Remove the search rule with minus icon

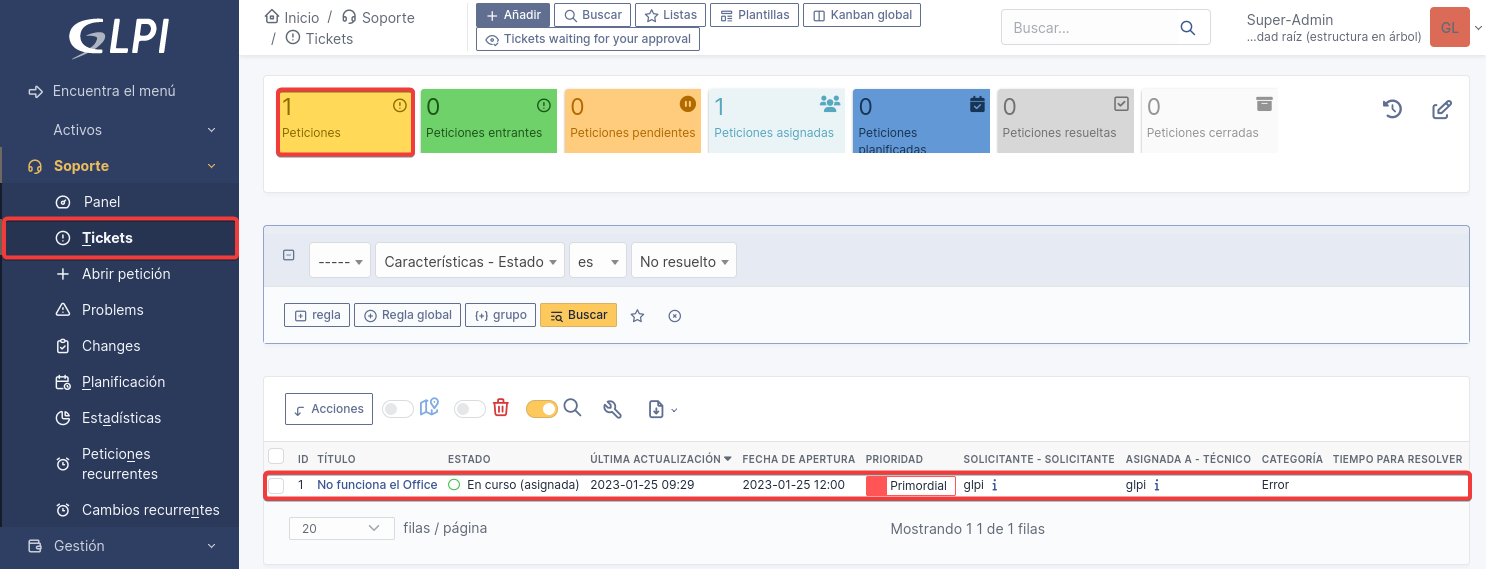pos(289,255)
